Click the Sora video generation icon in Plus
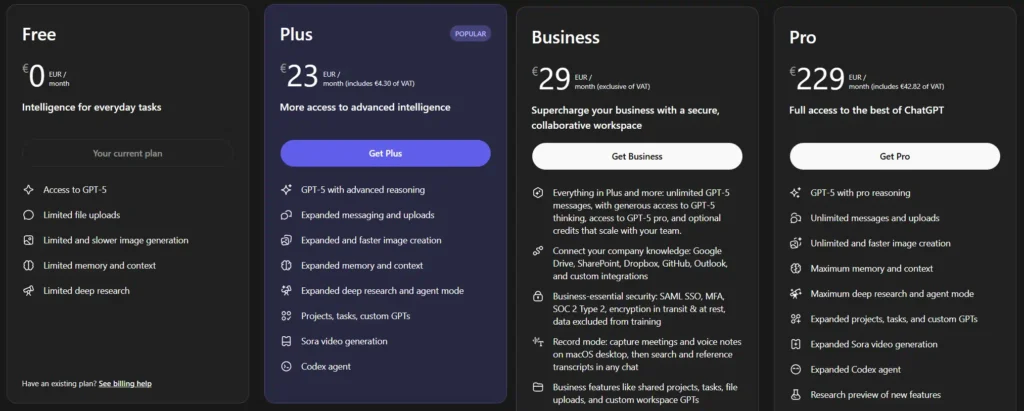 286,341
